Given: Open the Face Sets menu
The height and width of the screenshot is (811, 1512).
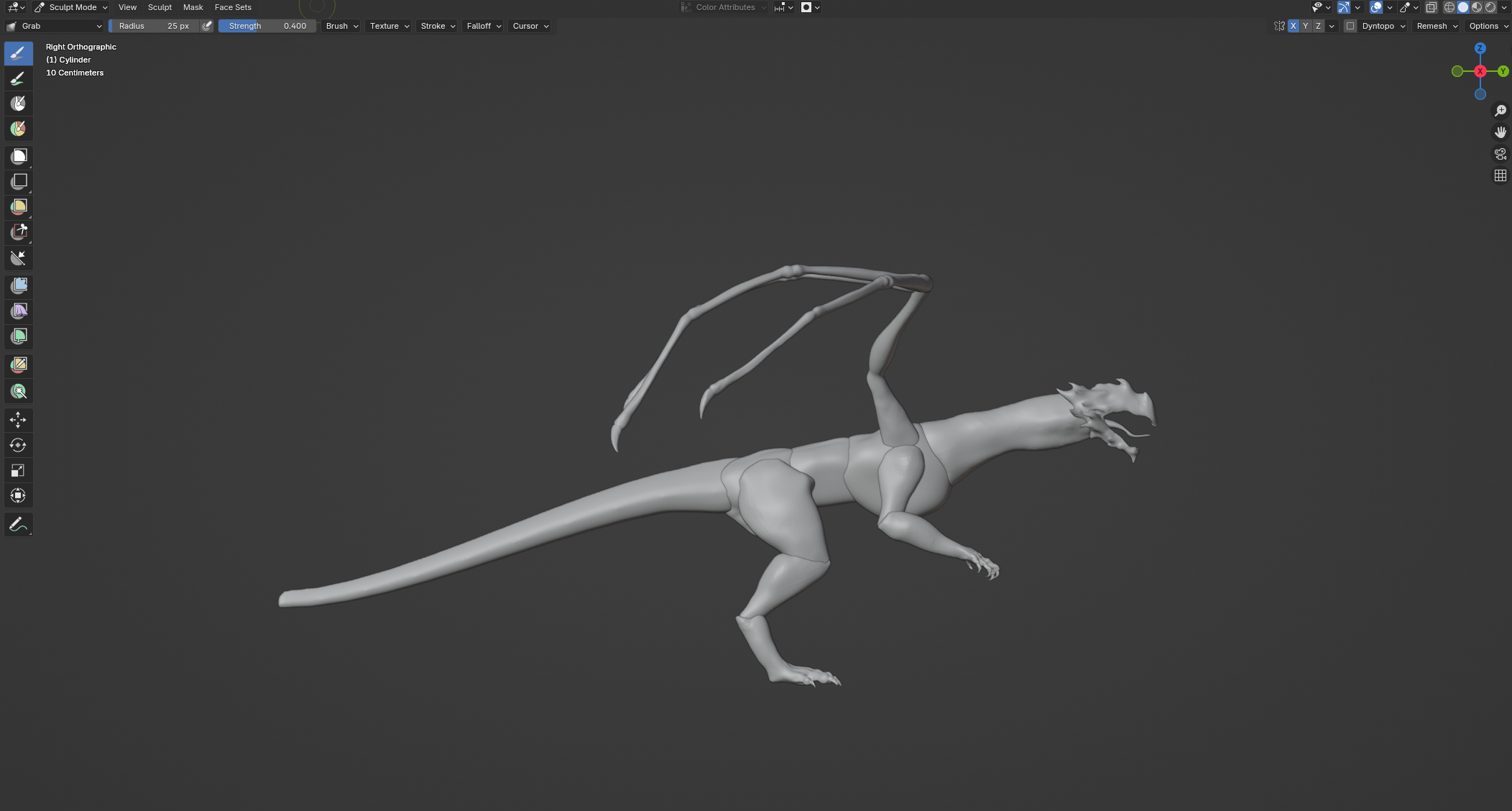Looking at the screenshot, I should tap(233, 7).
